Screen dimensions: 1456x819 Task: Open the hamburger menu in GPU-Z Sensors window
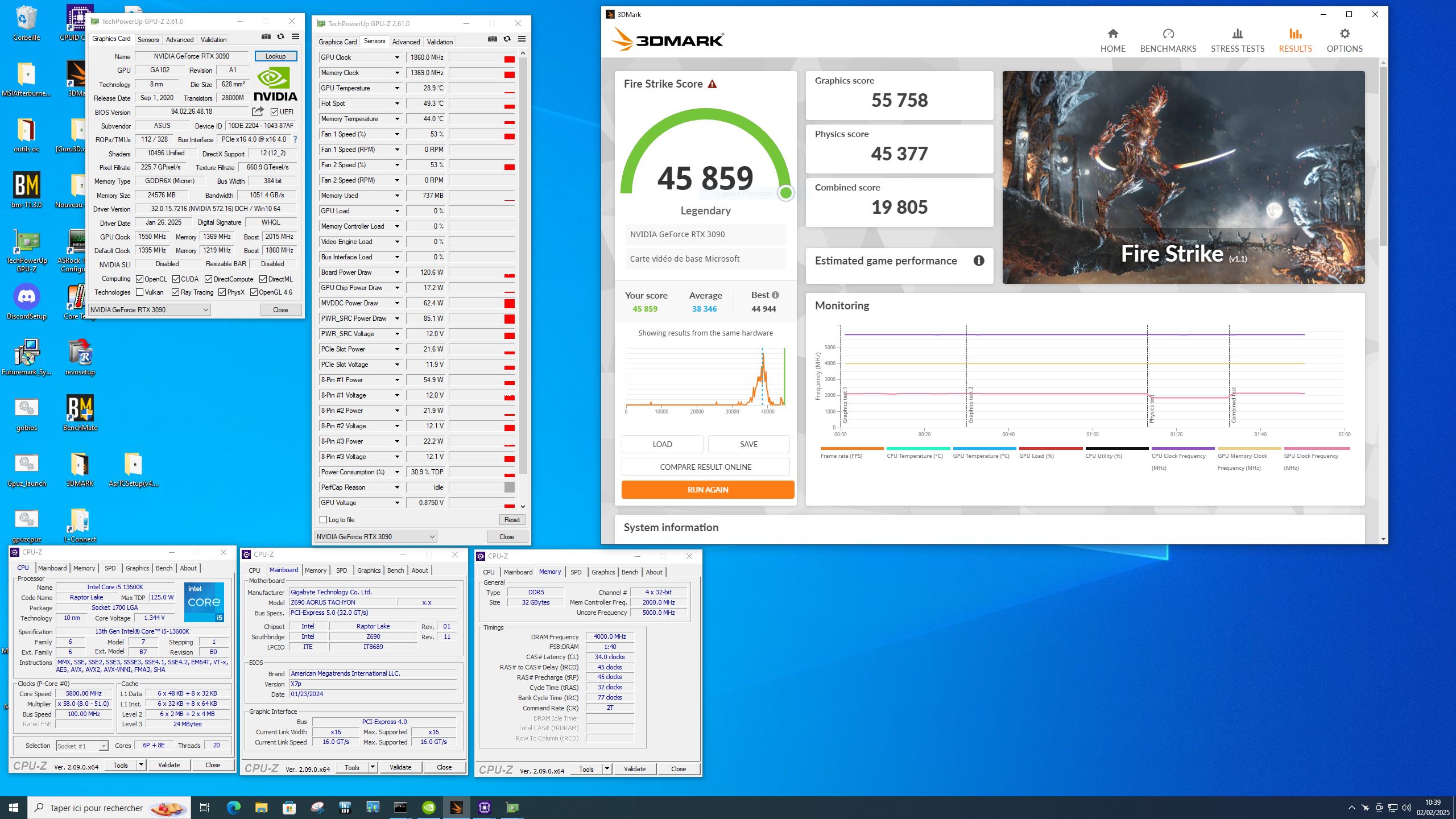click(522, 39)
